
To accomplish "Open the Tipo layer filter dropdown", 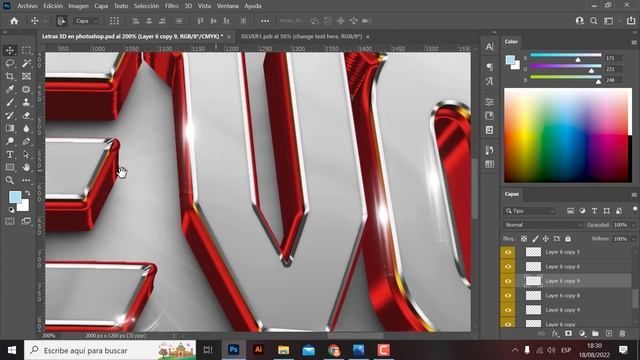I will (530, 211).
